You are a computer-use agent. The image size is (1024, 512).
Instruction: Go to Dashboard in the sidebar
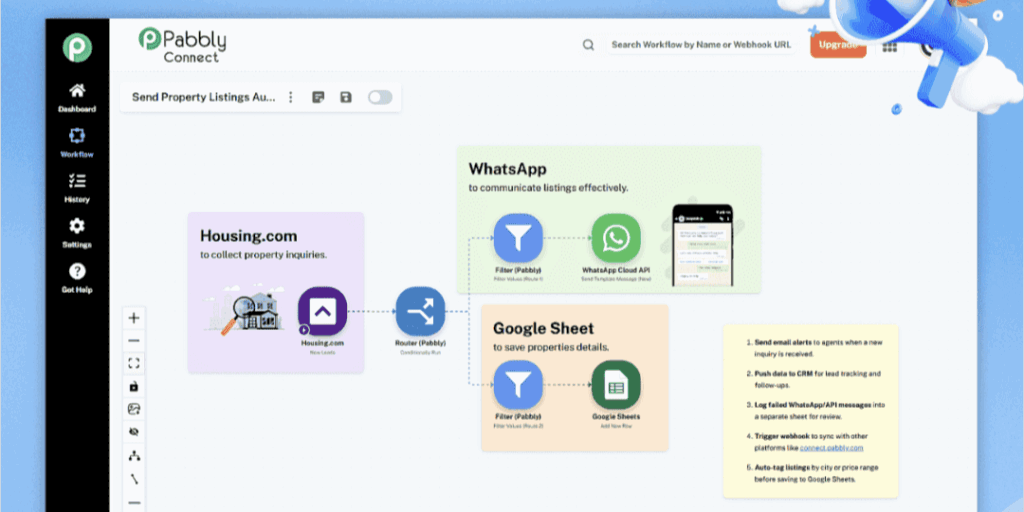coord(77,97)
